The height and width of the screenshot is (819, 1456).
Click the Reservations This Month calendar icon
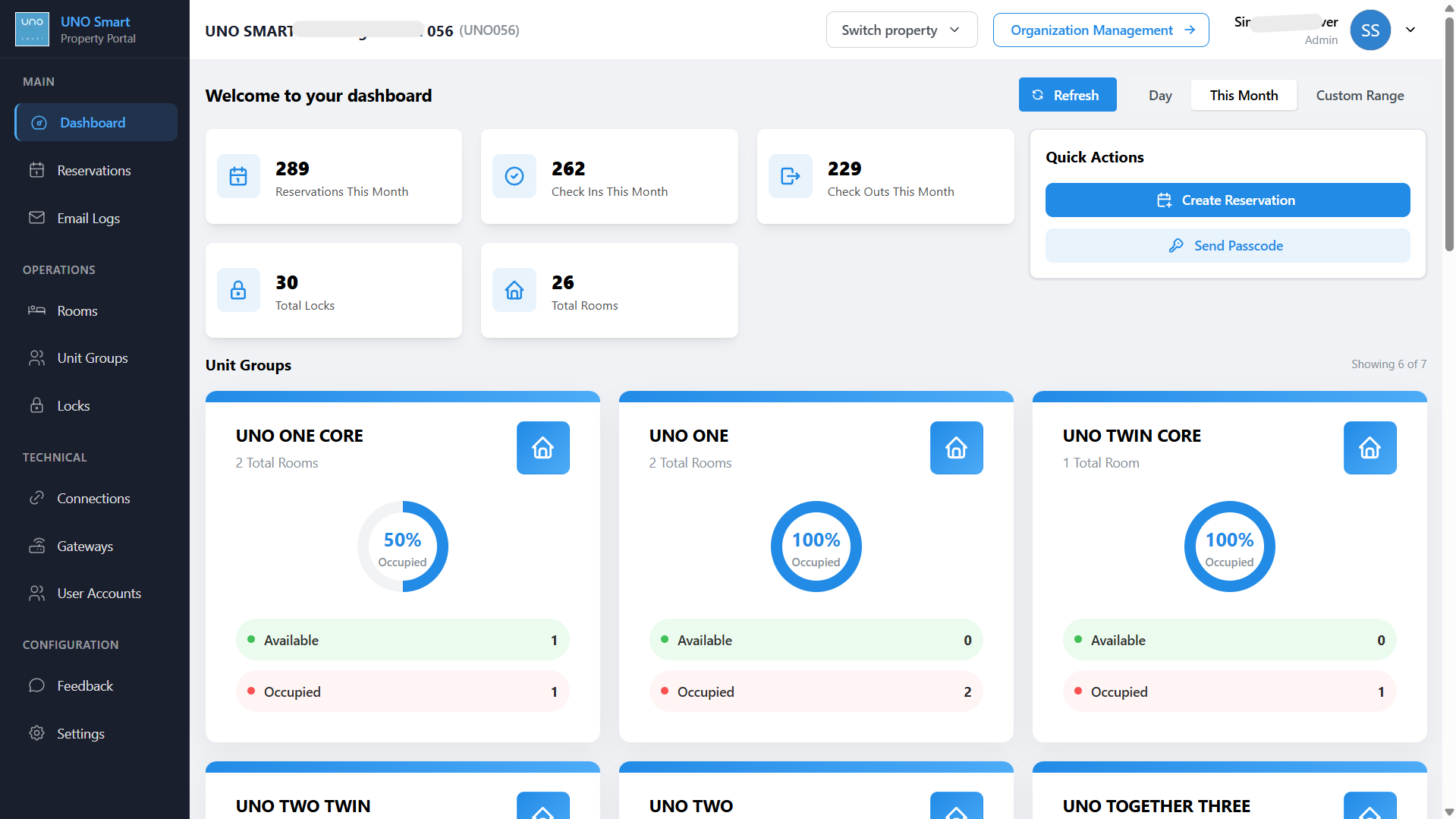(238, 176)
